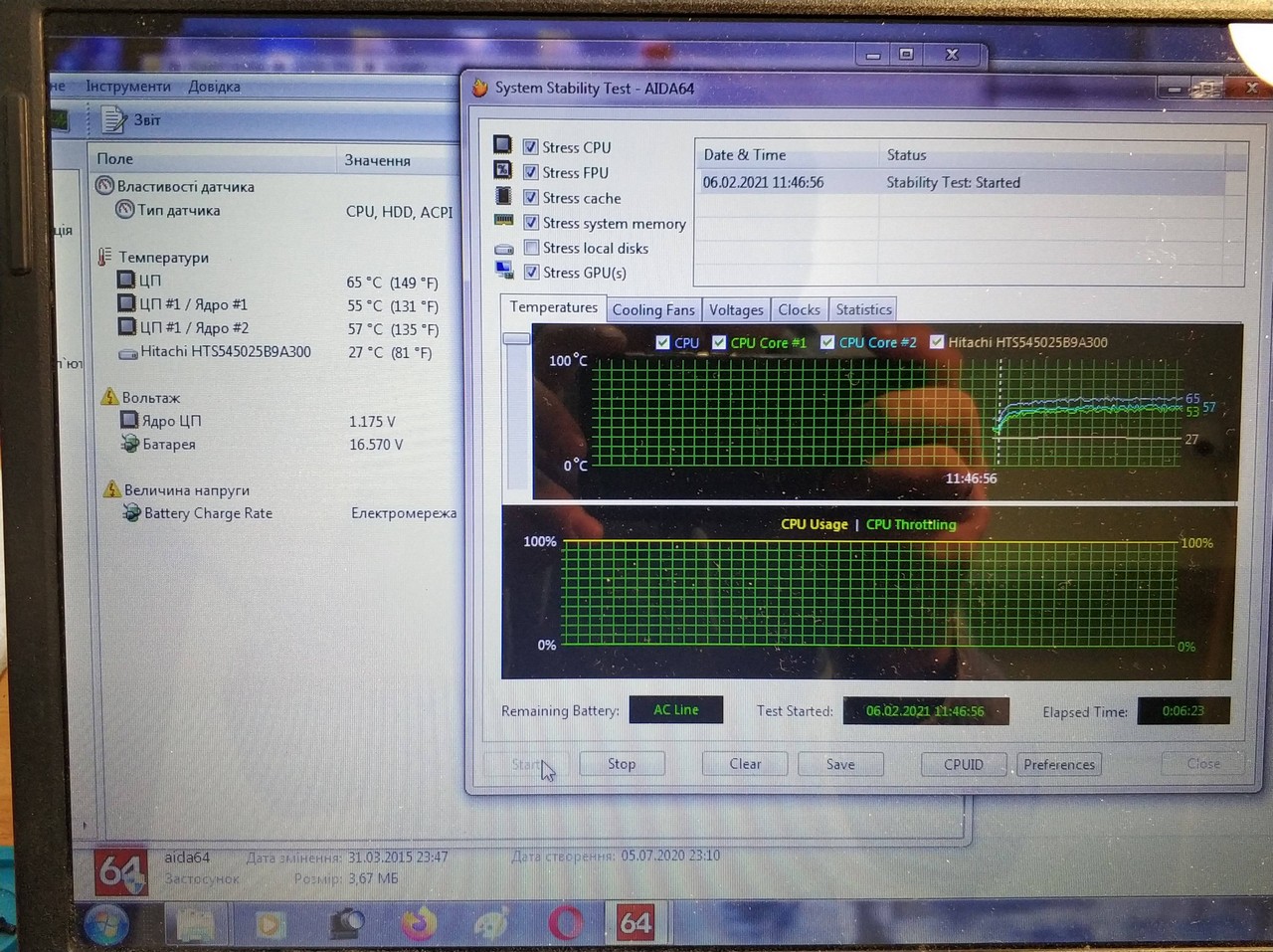Image resolution: width=1273 pixels, height=952 pixels.
Task: Click the Значення column header
Action: point(377,160)
